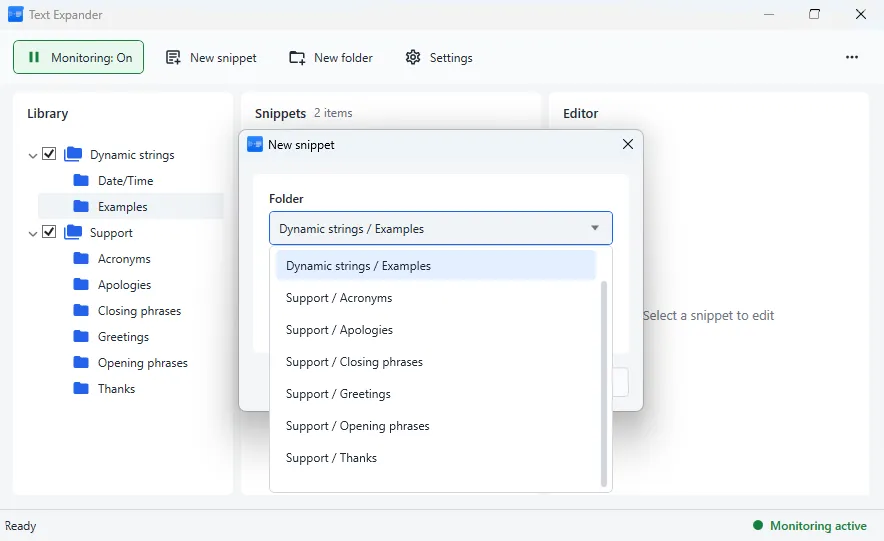The width and height of the screenshot is (884, 541).
Task: Click the dropdown list vertical scrollbar
Action: point(604,383)
